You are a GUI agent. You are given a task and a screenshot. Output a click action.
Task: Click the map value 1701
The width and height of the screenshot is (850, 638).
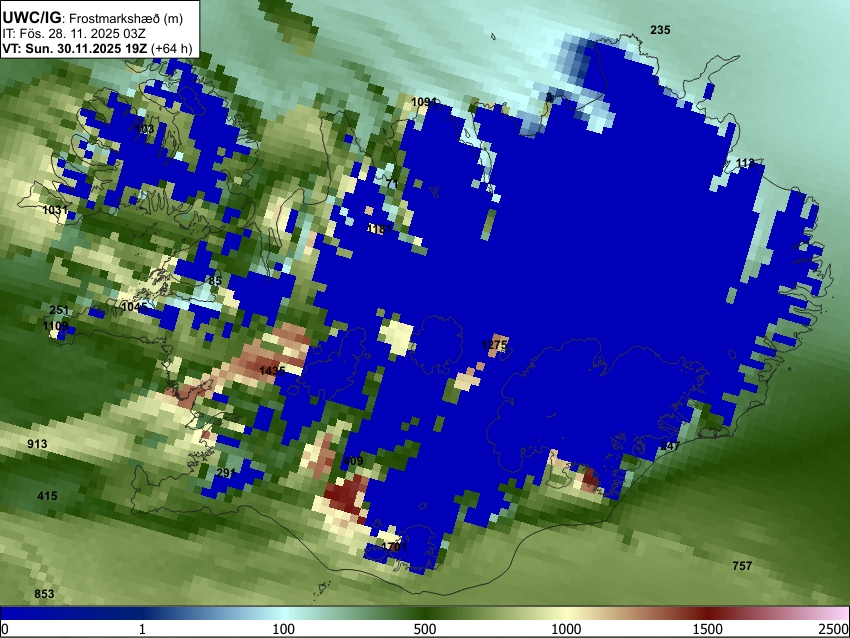point(394,546)
